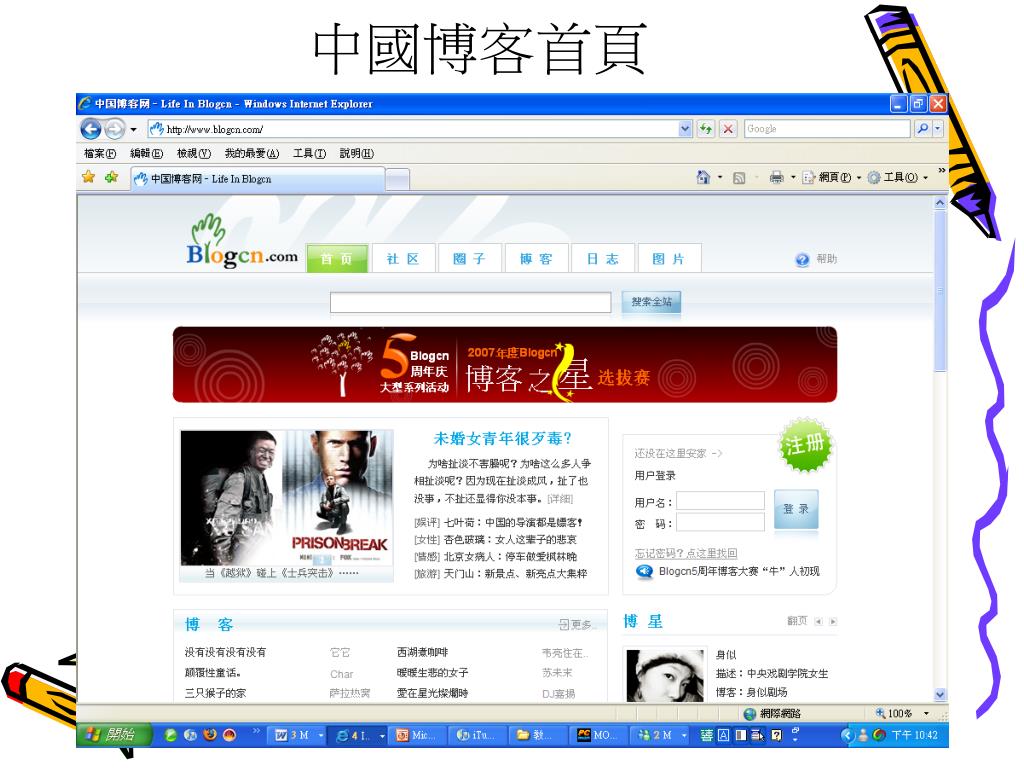The height and width of the screenshot is (768, 1024).
Task: Select the 日志 navigation tab
Action: pyautogui.click(x=601, y=259)
